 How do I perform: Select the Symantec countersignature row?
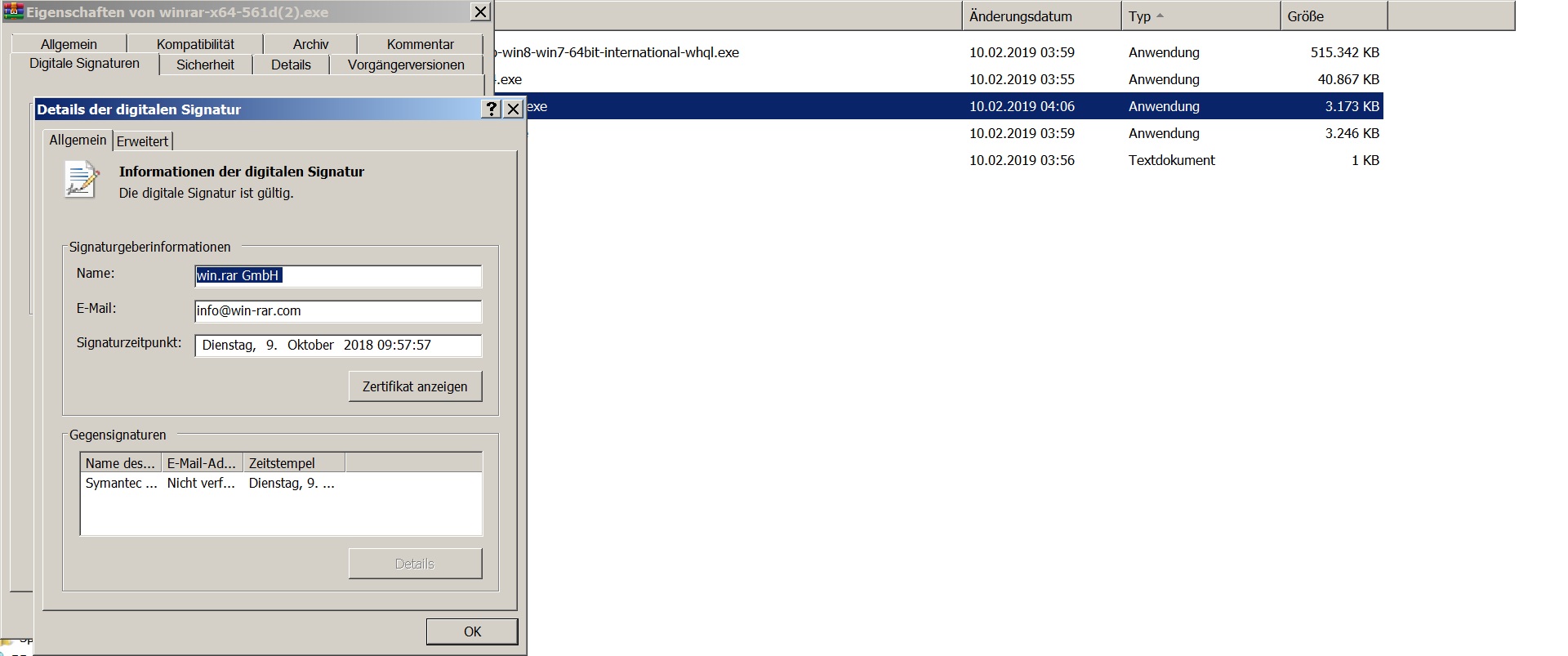281,484
